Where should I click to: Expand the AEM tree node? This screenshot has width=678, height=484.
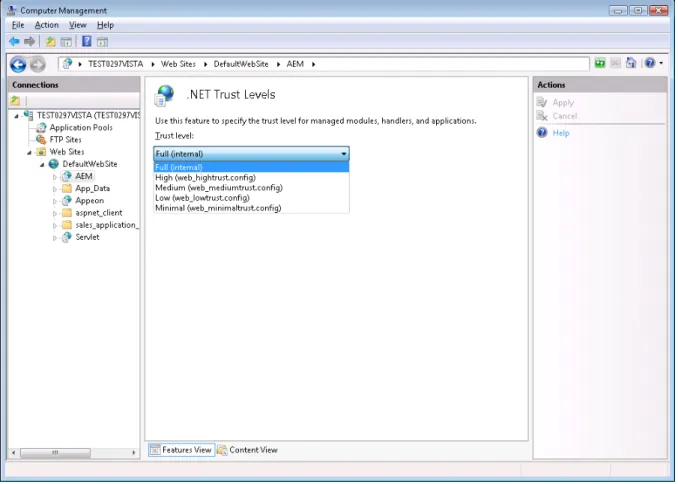(x=54, y=177)
